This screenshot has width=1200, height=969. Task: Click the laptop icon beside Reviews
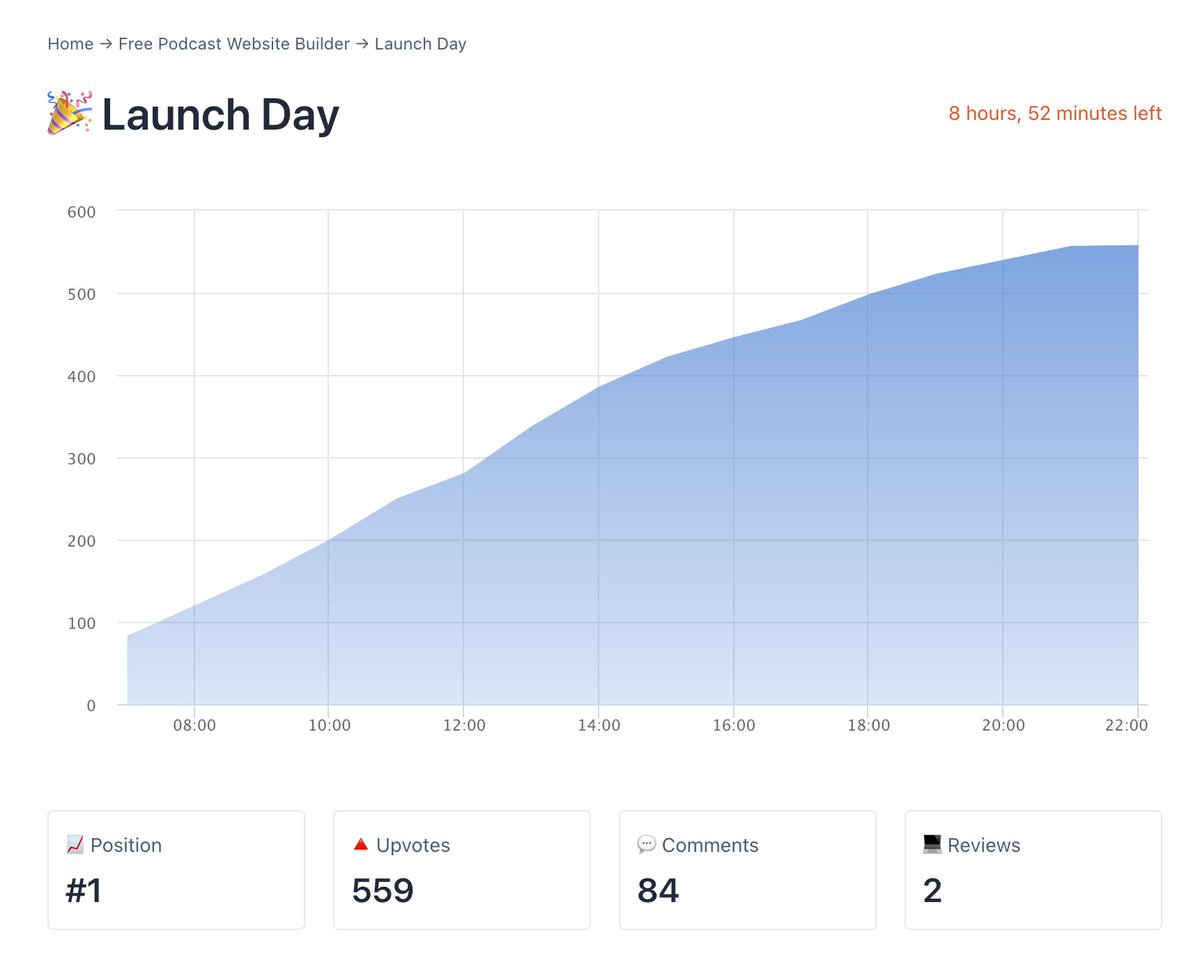tap(932, 845)
